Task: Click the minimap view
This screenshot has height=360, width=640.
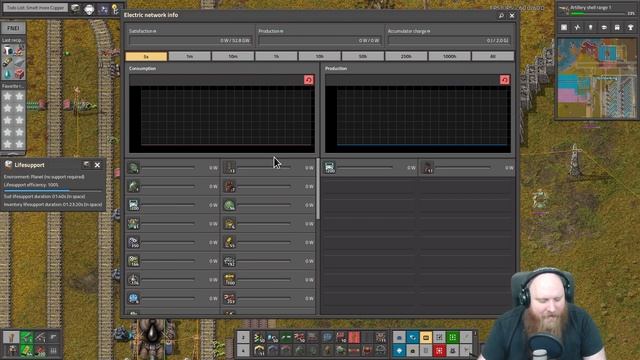Action: (x=596, y=78)
